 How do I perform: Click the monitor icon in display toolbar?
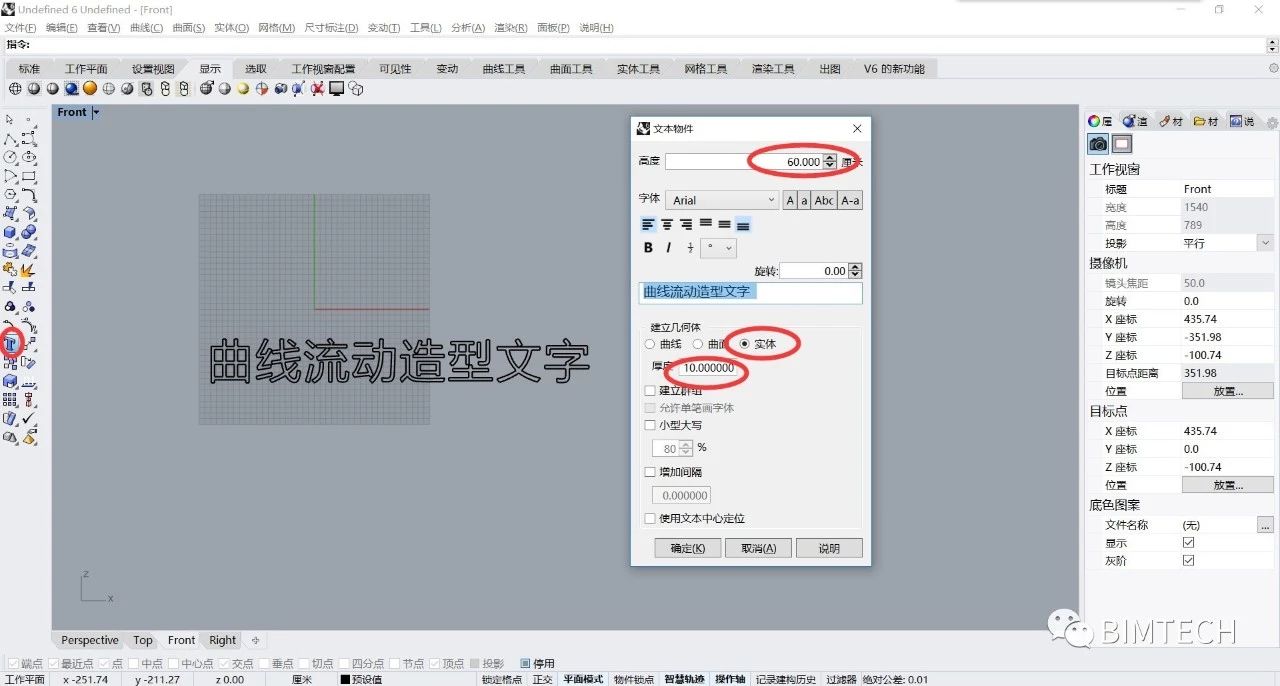[337, 89]
